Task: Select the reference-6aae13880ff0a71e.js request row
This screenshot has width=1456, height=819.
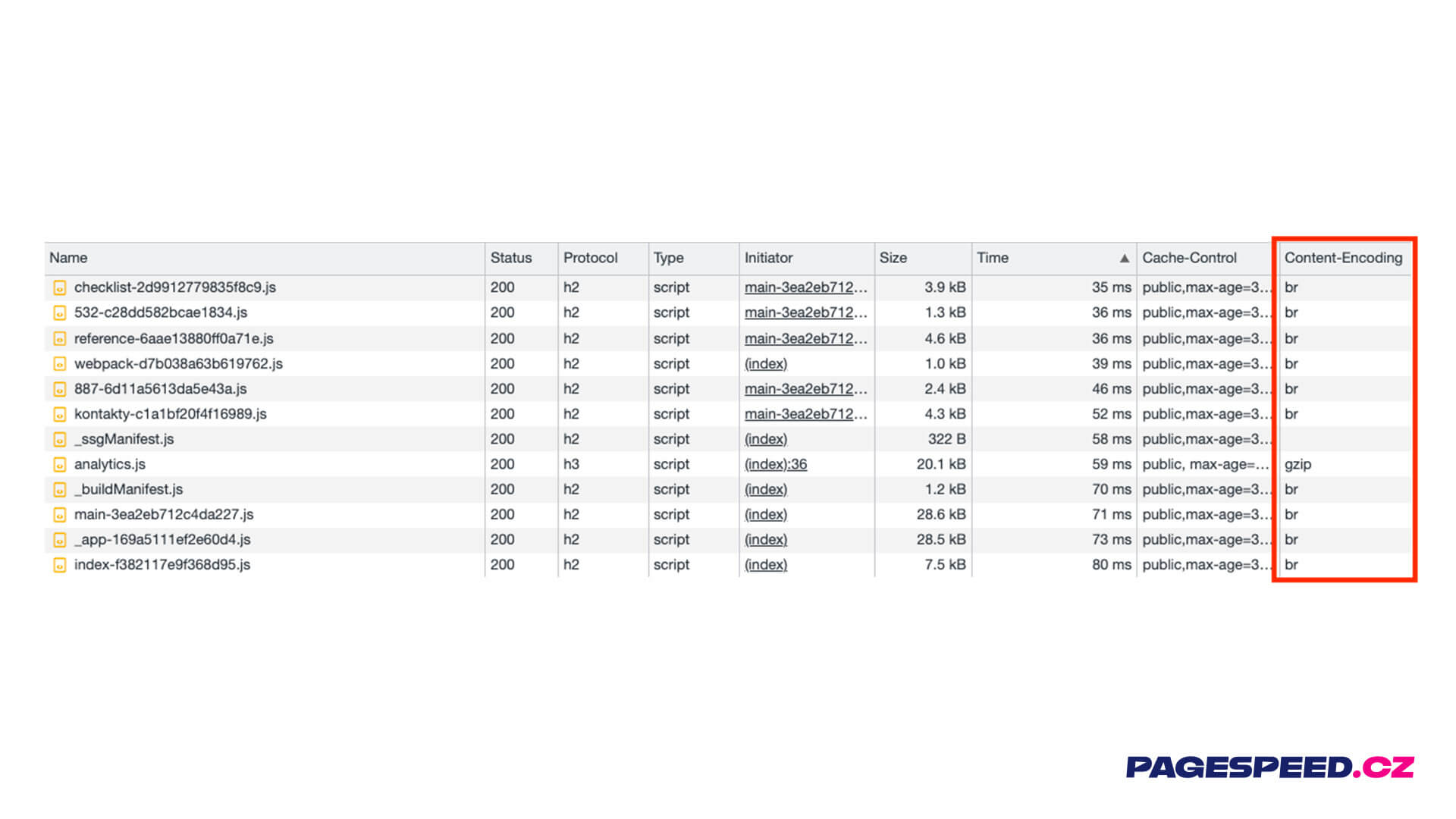Action: tap(174, 339)
